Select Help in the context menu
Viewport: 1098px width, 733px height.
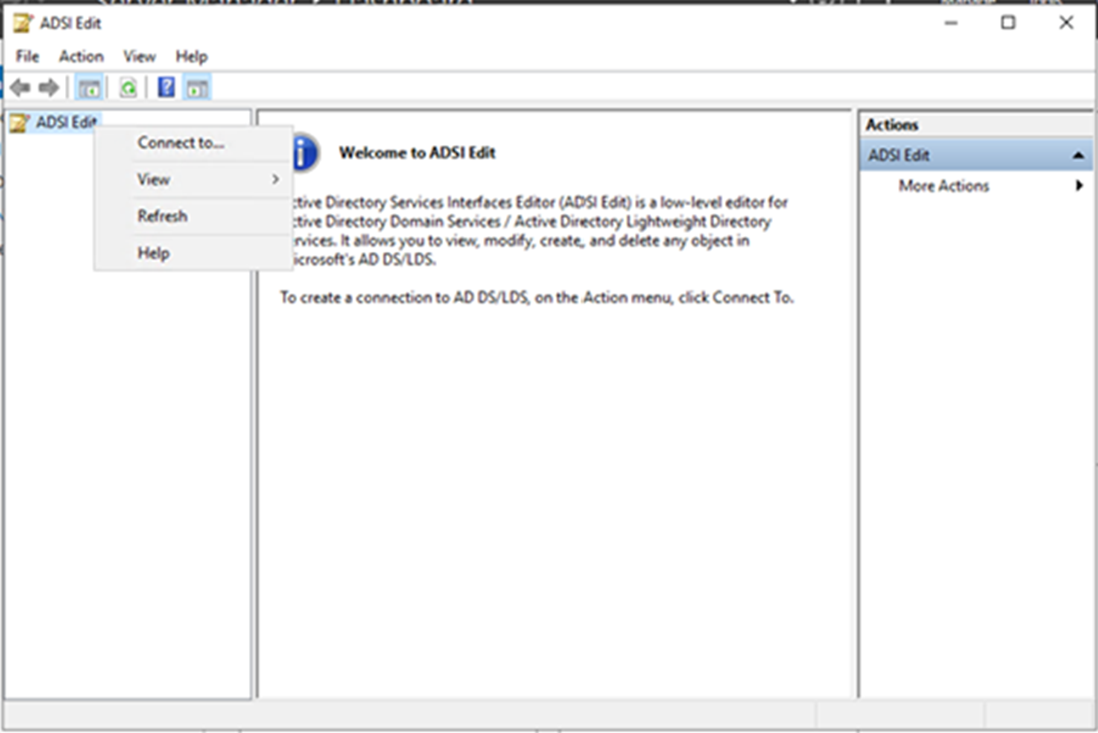pos(194,253)
